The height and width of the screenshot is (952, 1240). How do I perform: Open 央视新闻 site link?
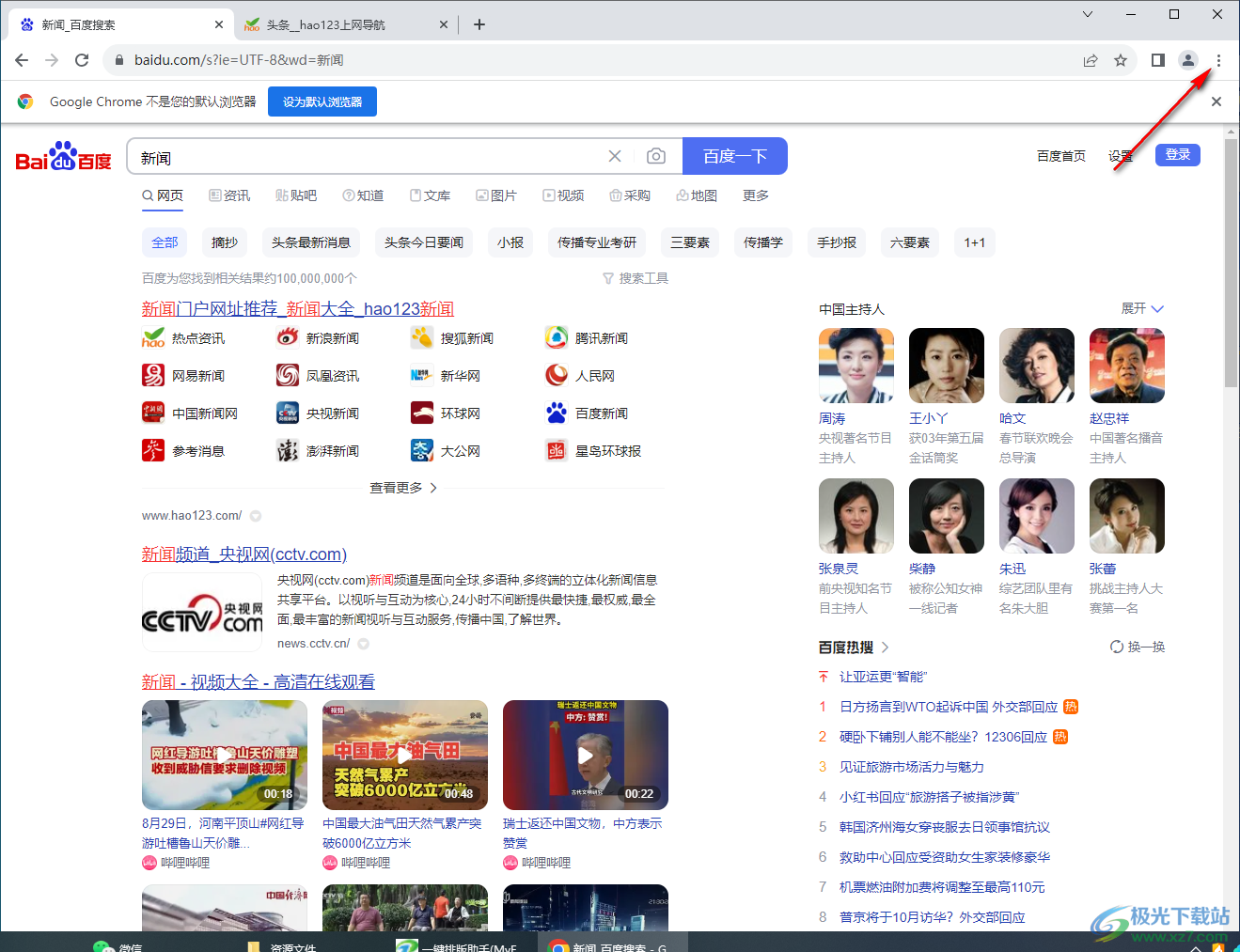point(318,414)
